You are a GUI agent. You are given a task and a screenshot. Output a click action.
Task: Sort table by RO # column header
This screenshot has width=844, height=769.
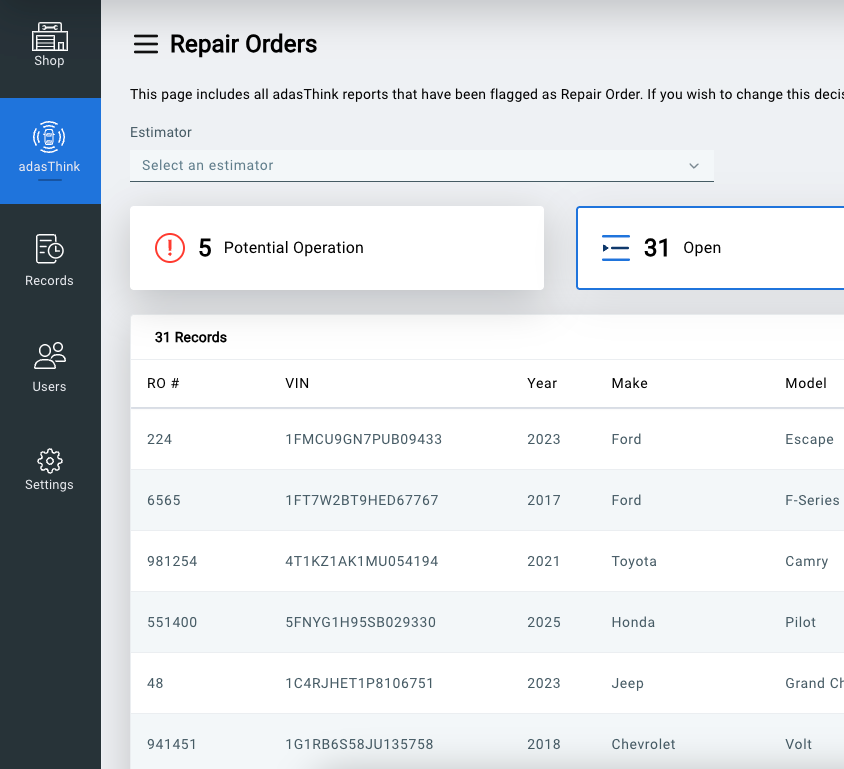pos(163,383)
